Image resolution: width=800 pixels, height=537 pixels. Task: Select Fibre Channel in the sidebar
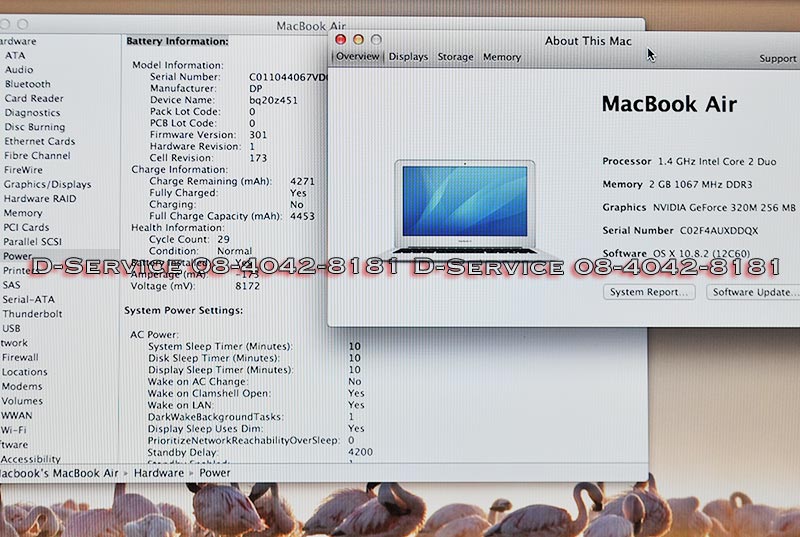(x=37, y=155)
